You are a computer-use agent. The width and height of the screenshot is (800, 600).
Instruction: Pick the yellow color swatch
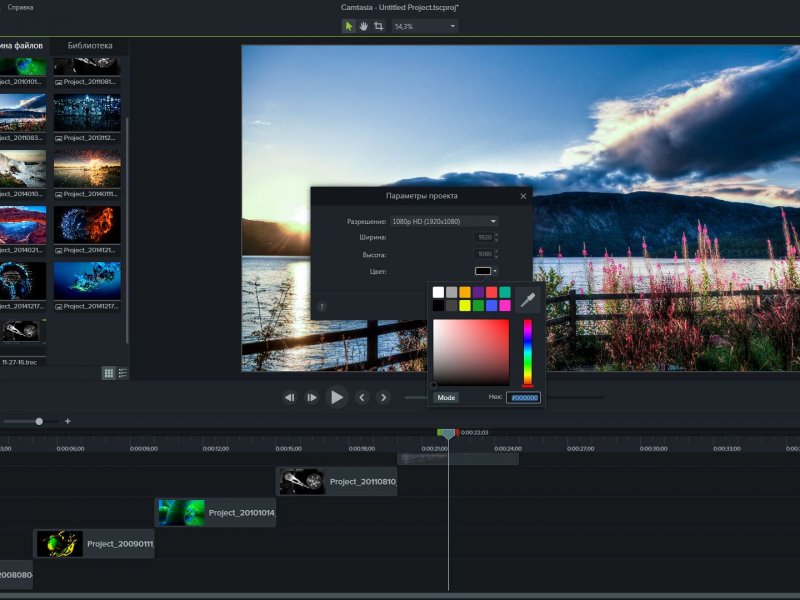click(x=465, y=305)
